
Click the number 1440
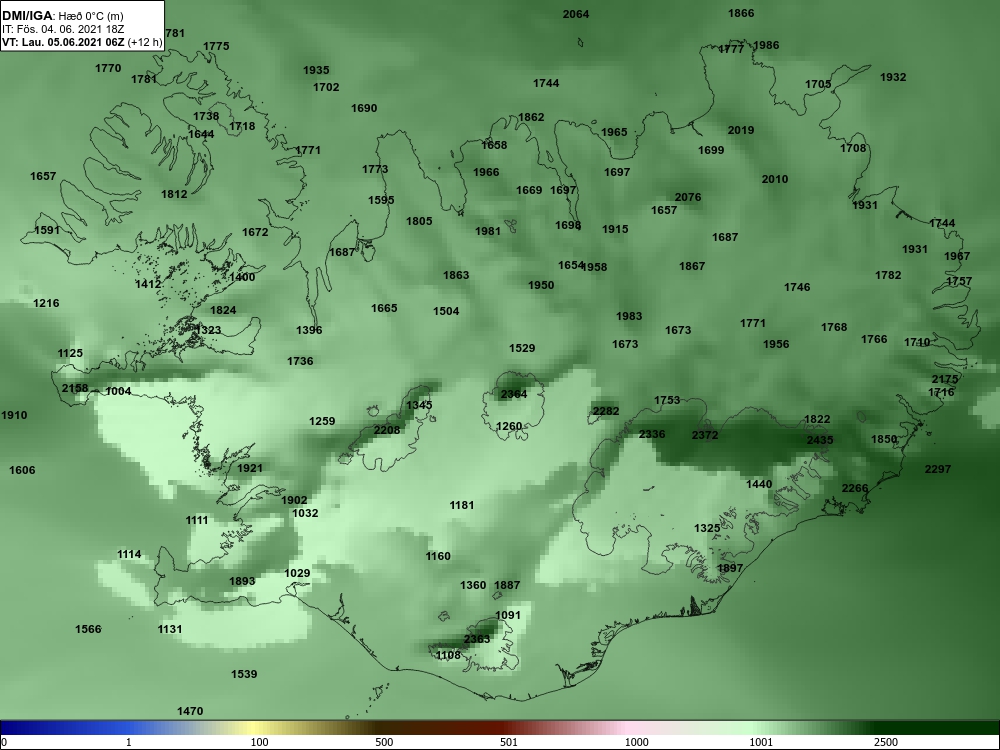pyautogui.click(x=759, y=484)
